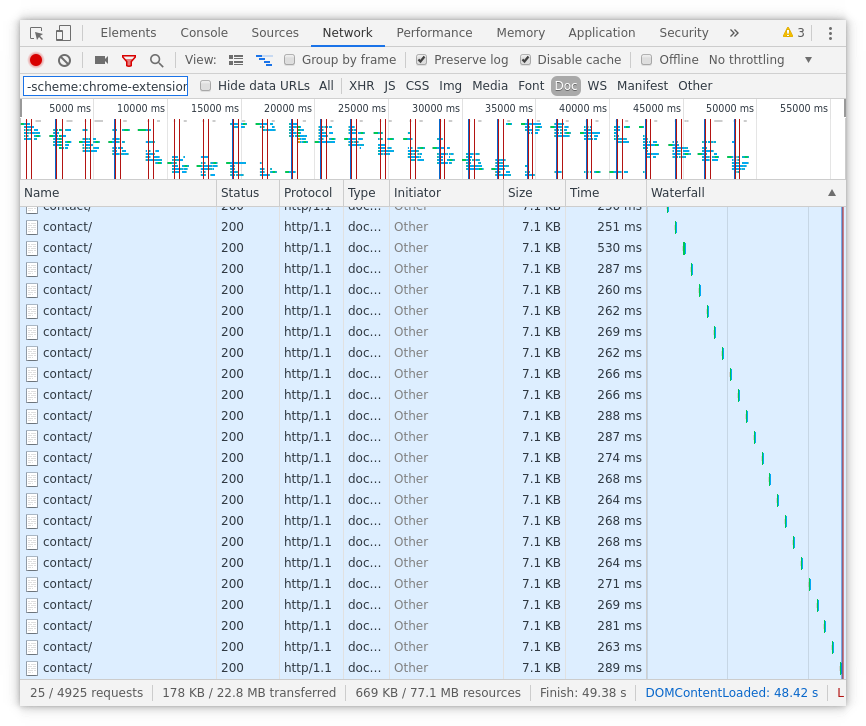
Task: Switch to the Console tab
Action: pyautogui.click(x=203, y=32)
